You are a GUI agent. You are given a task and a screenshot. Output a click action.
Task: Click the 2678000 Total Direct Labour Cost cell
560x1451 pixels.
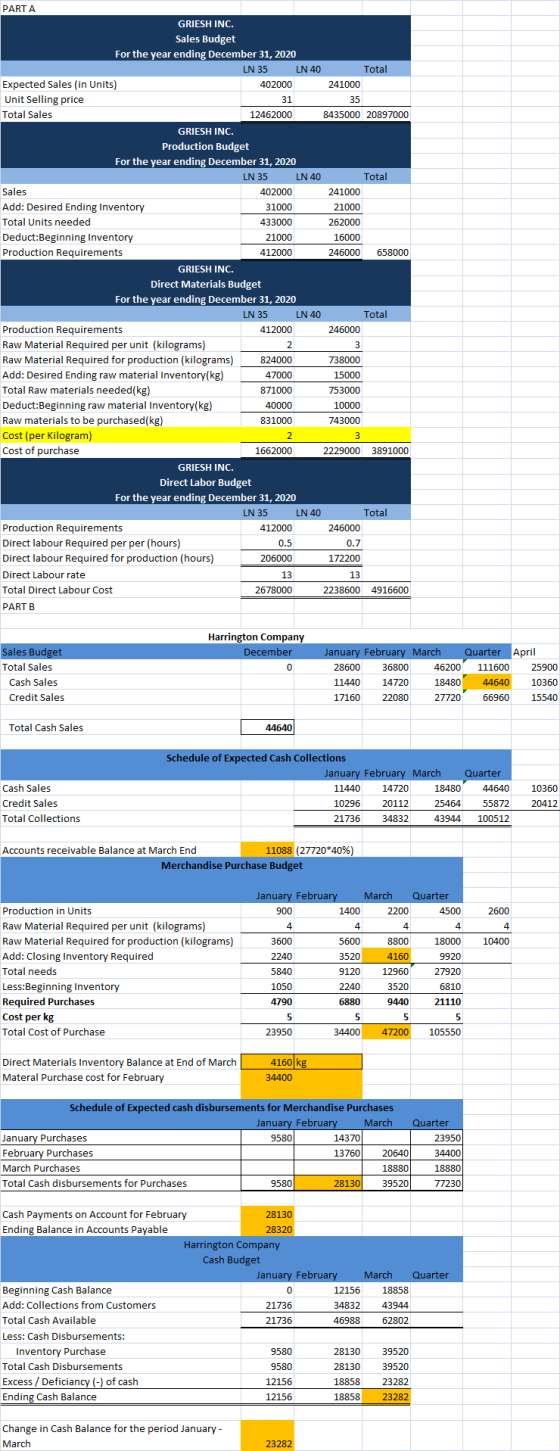(x=273, y=589)
